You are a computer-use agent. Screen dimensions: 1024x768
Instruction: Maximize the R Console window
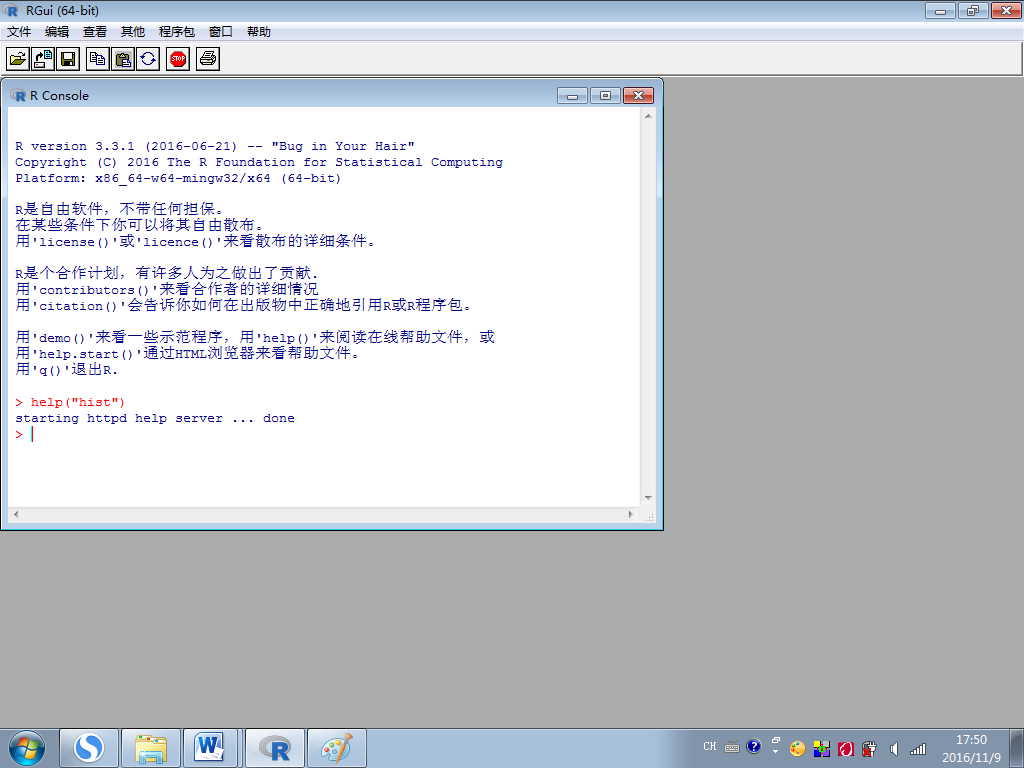click(x=605, y=96)
